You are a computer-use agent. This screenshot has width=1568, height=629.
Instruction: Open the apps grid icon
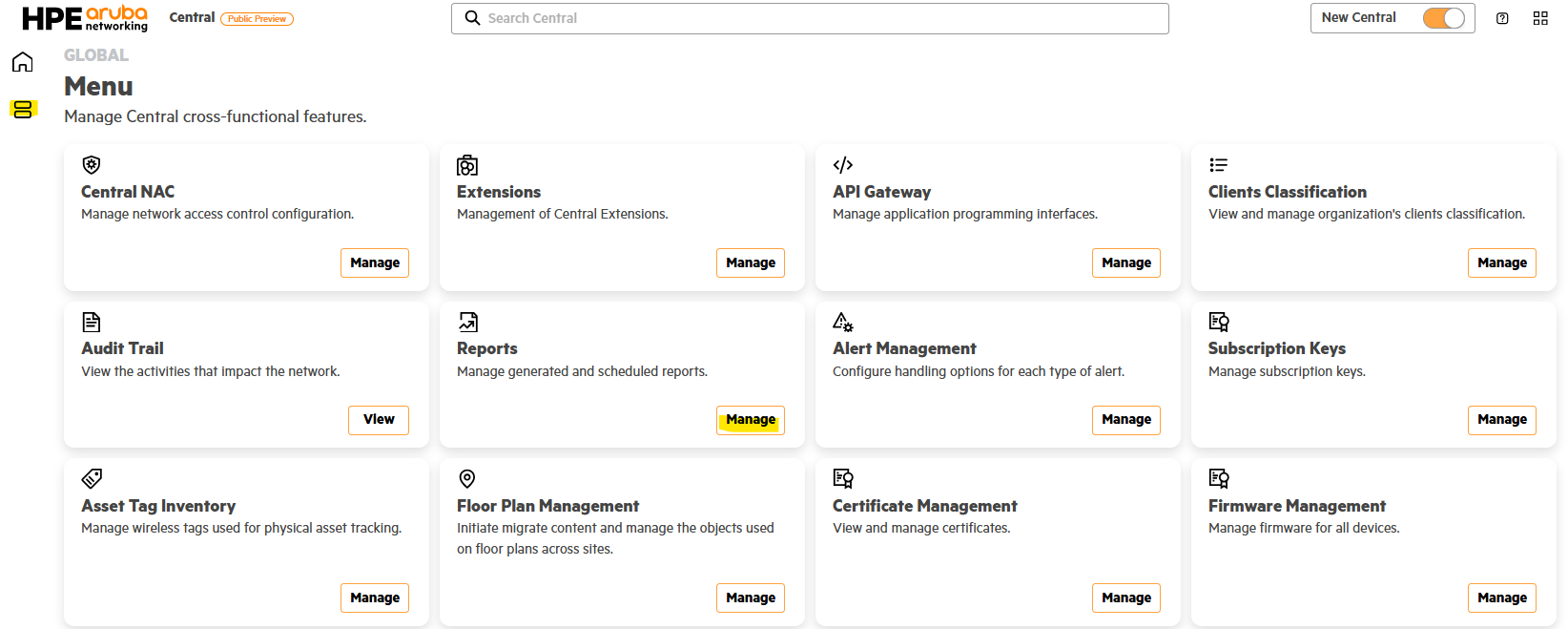(1540, 18)
